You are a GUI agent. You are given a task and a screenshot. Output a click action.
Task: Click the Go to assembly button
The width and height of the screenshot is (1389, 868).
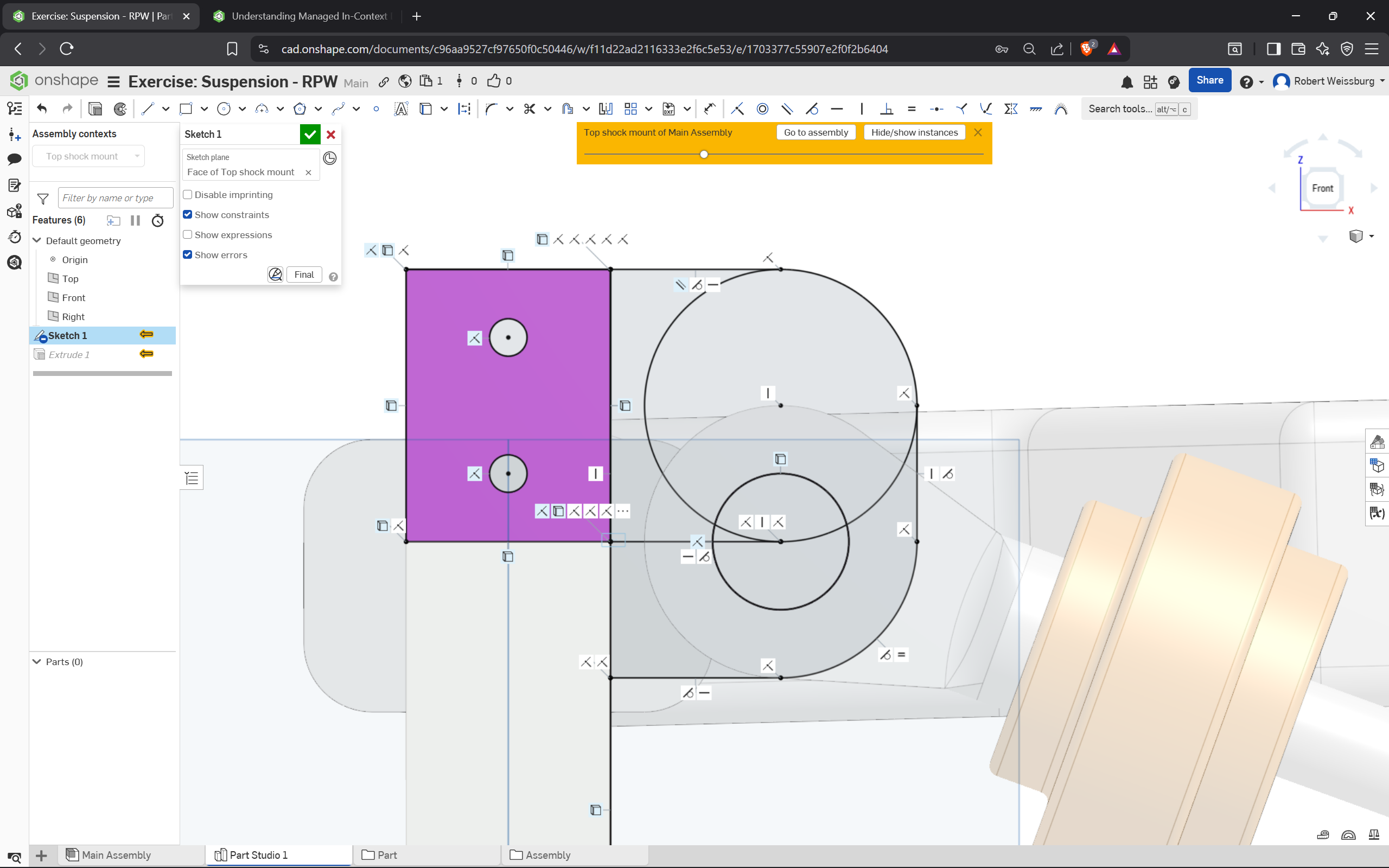click(815, 132)
